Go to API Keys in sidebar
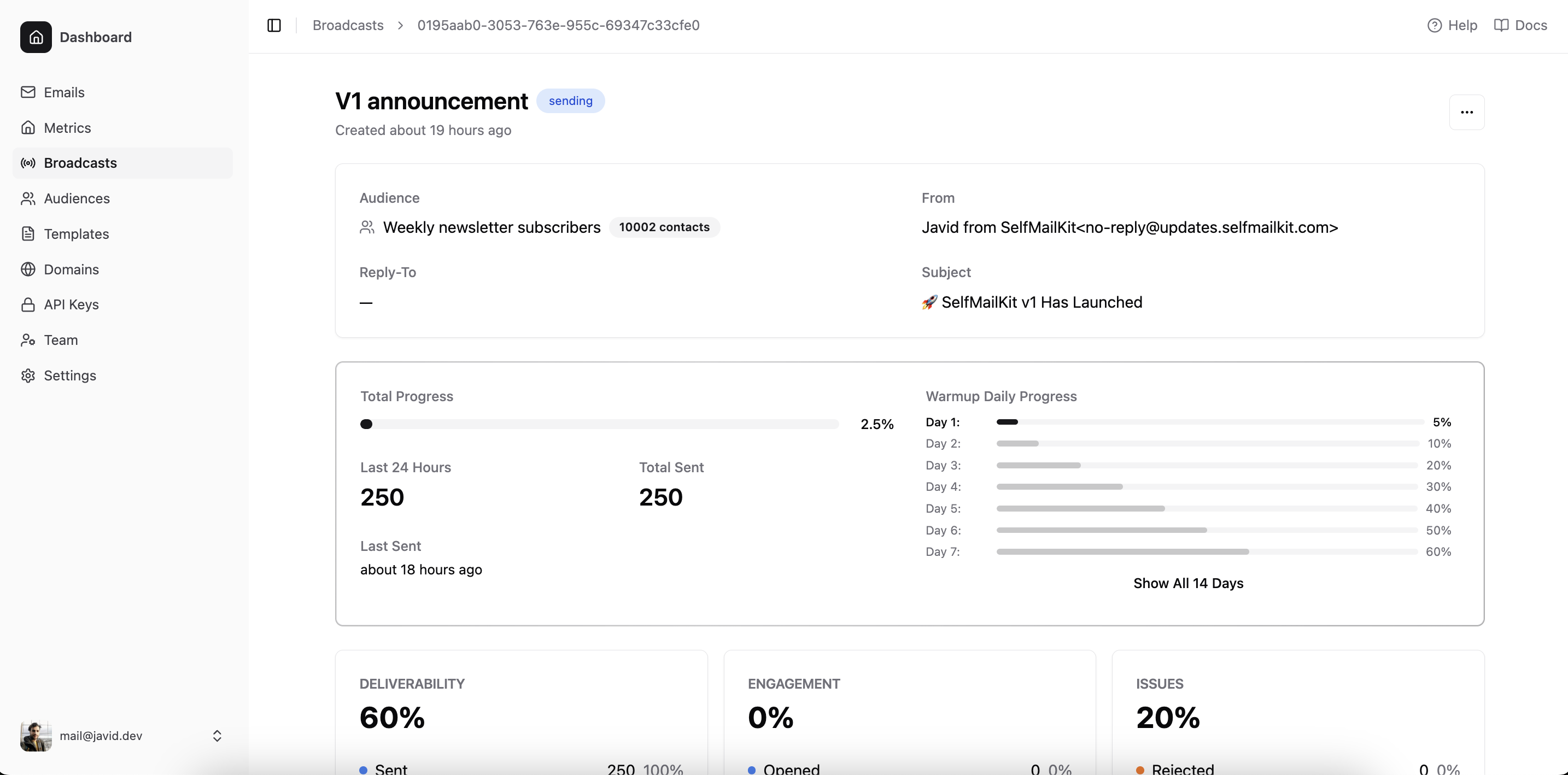Image resolution: width=1568 pixels, height=775 pixels. (122, 304)
